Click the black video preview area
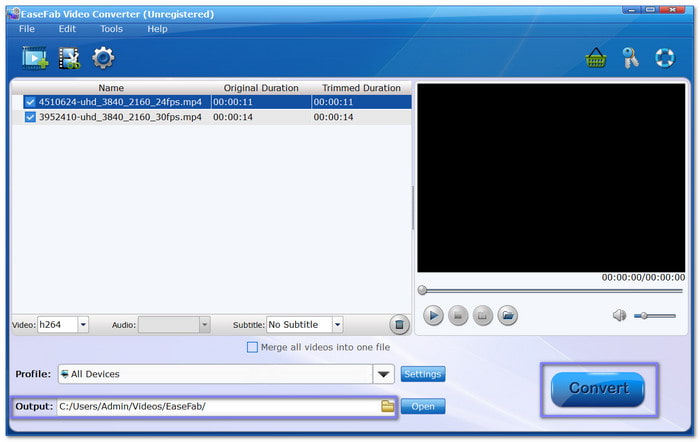Viewport: 700px width, 442px height. [x=551, y=178]
